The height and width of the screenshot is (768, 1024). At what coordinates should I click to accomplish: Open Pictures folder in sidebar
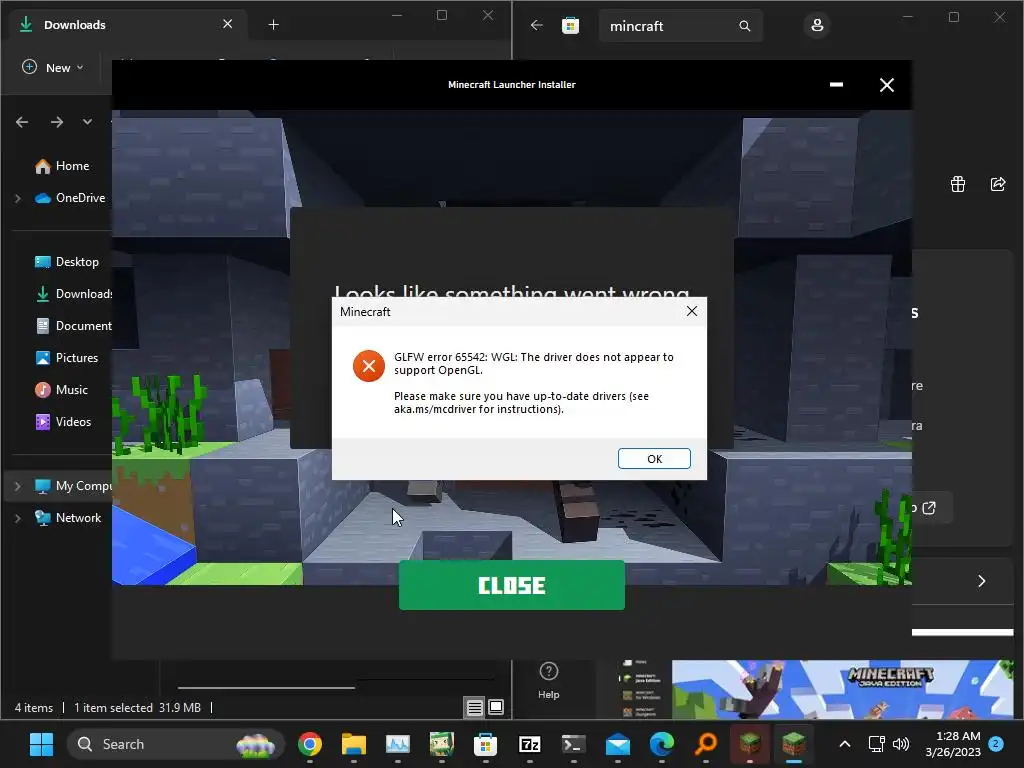point(67,358)
